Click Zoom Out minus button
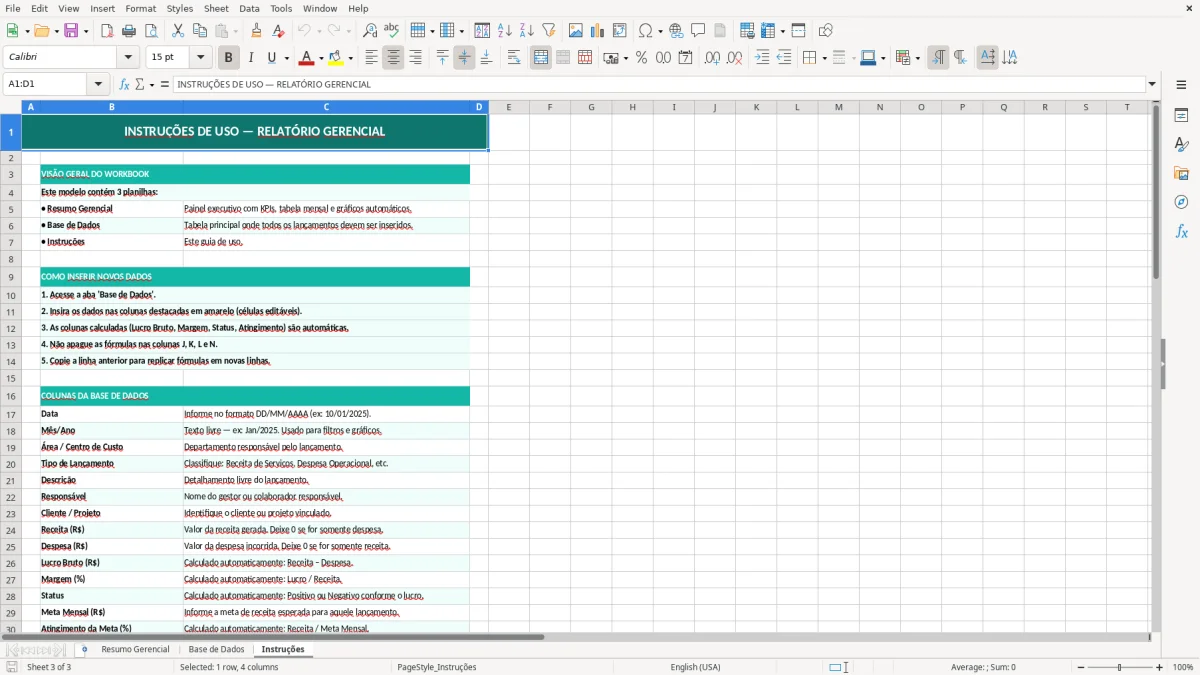Image resolution: width=1200 pixels, height=675 pixels. pos(1080,667)
